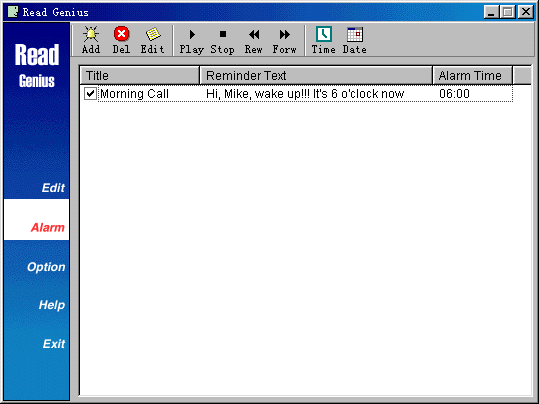Image resolution: width=539 pixels, height=404 pixels.
Task: Click the Time clock icon
Action: coord(323,40)
